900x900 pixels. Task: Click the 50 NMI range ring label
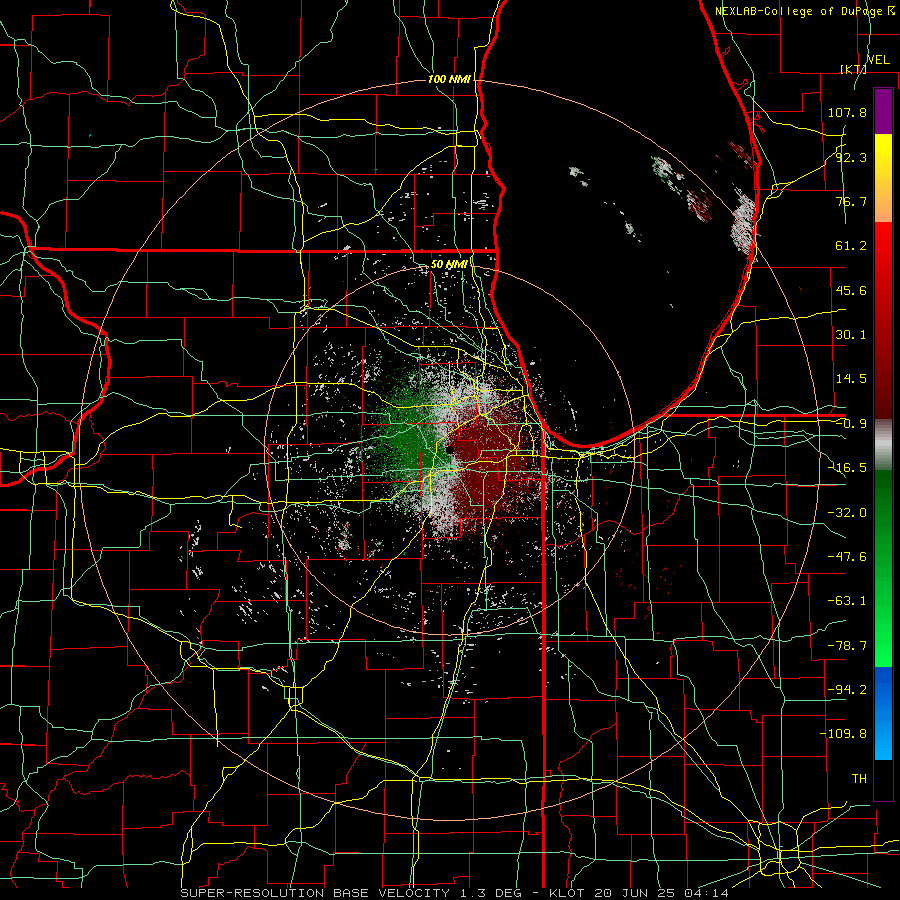click(449, 264)
